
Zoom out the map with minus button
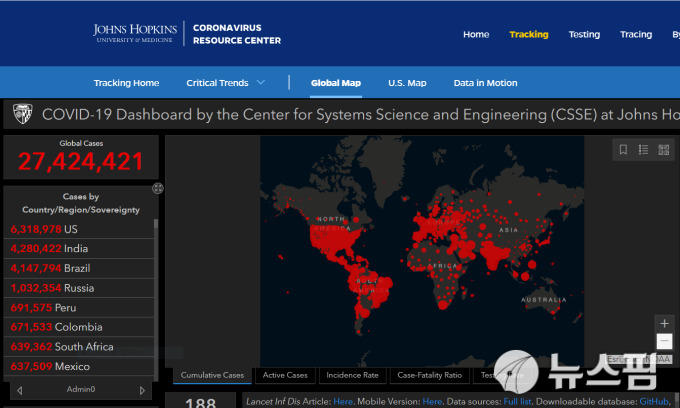point(664,341)
